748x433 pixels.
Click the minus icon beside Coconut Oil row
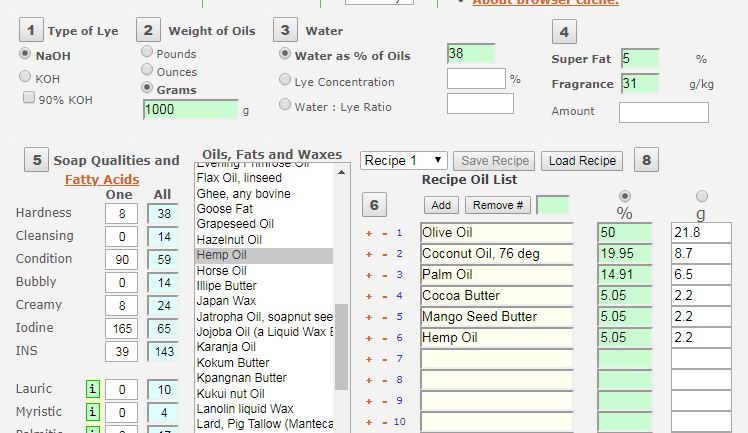[383, 254]
